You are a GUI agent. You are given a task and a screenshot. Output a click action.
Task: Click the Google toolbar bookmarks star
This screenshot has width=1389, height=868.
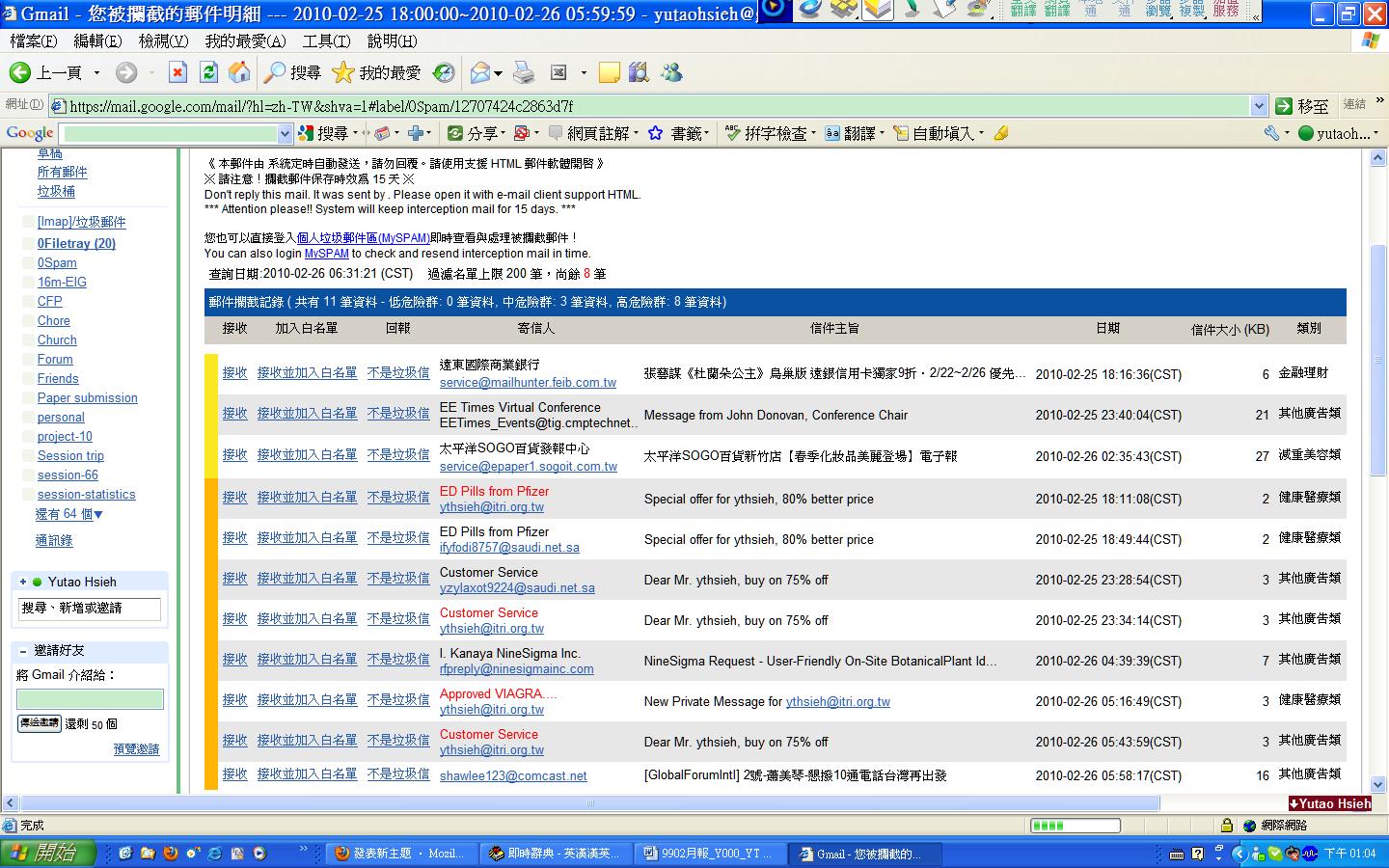[656, 133]
